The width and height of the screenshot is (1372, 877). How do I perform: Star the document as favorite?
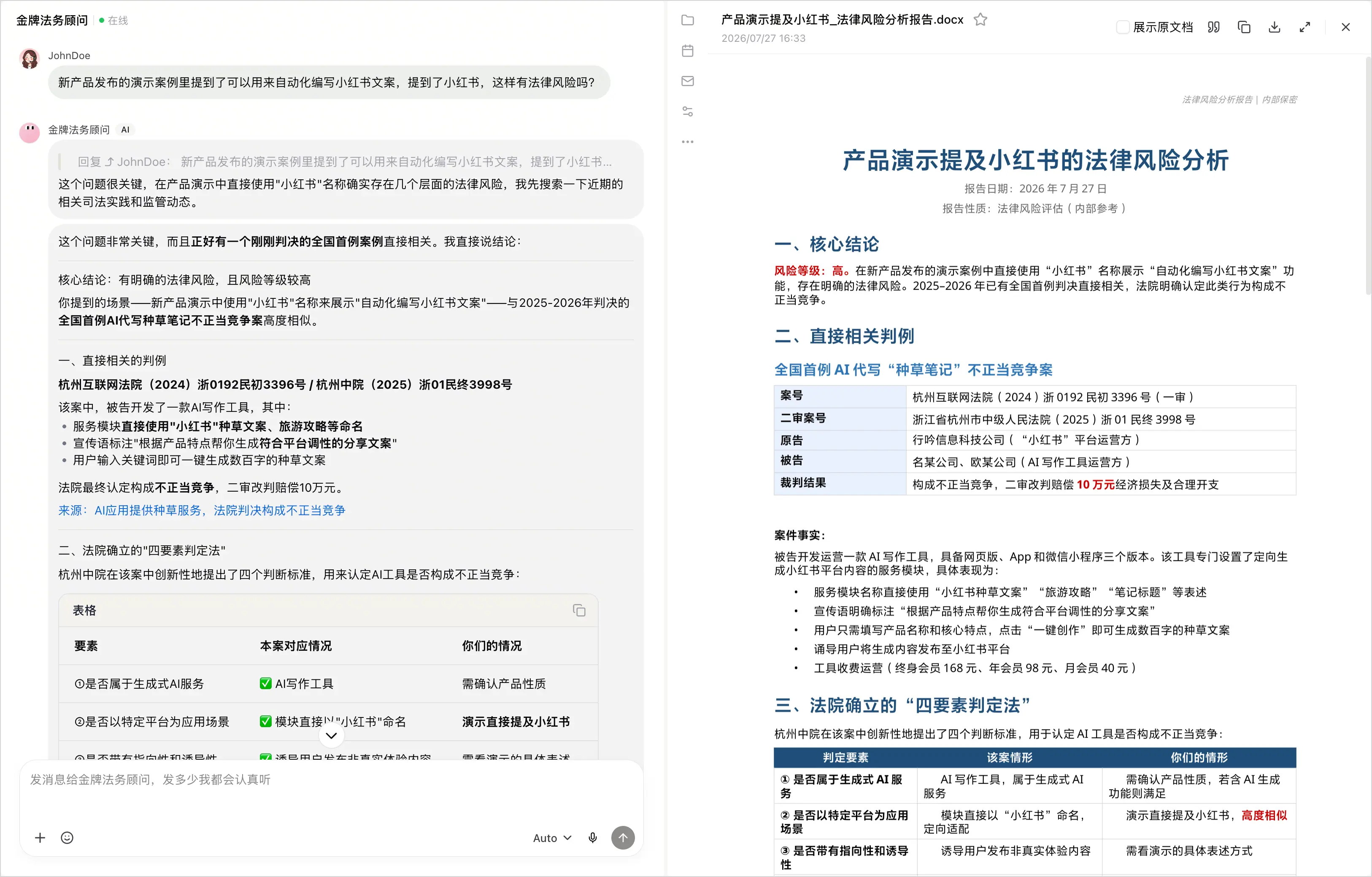[980, 20]
